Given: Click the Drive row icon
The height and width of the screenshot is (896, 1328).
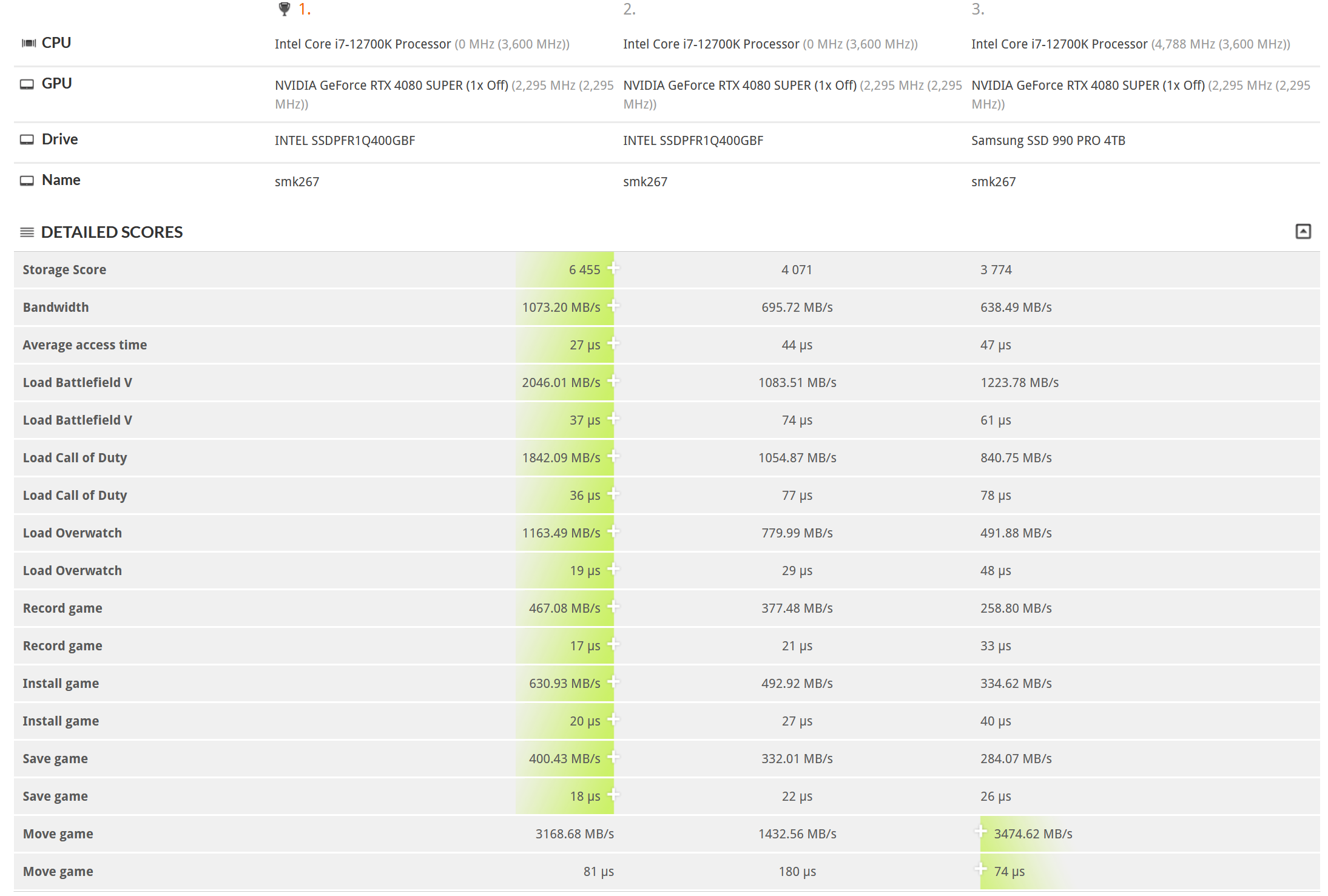Looking at the screenshot, I should pyautogui.click(x=27, y=140).
